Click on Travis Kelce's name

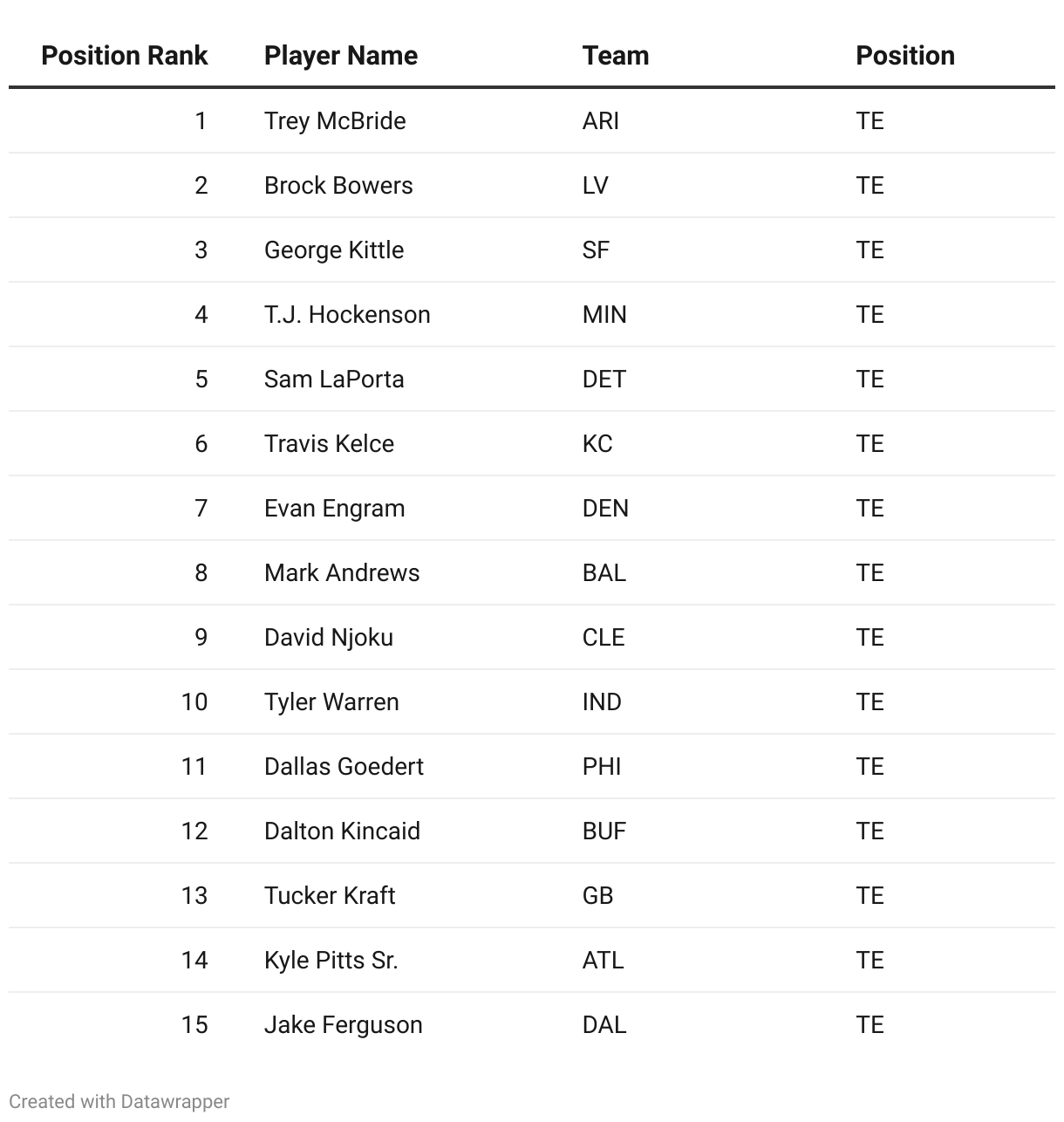pos(329,443)
